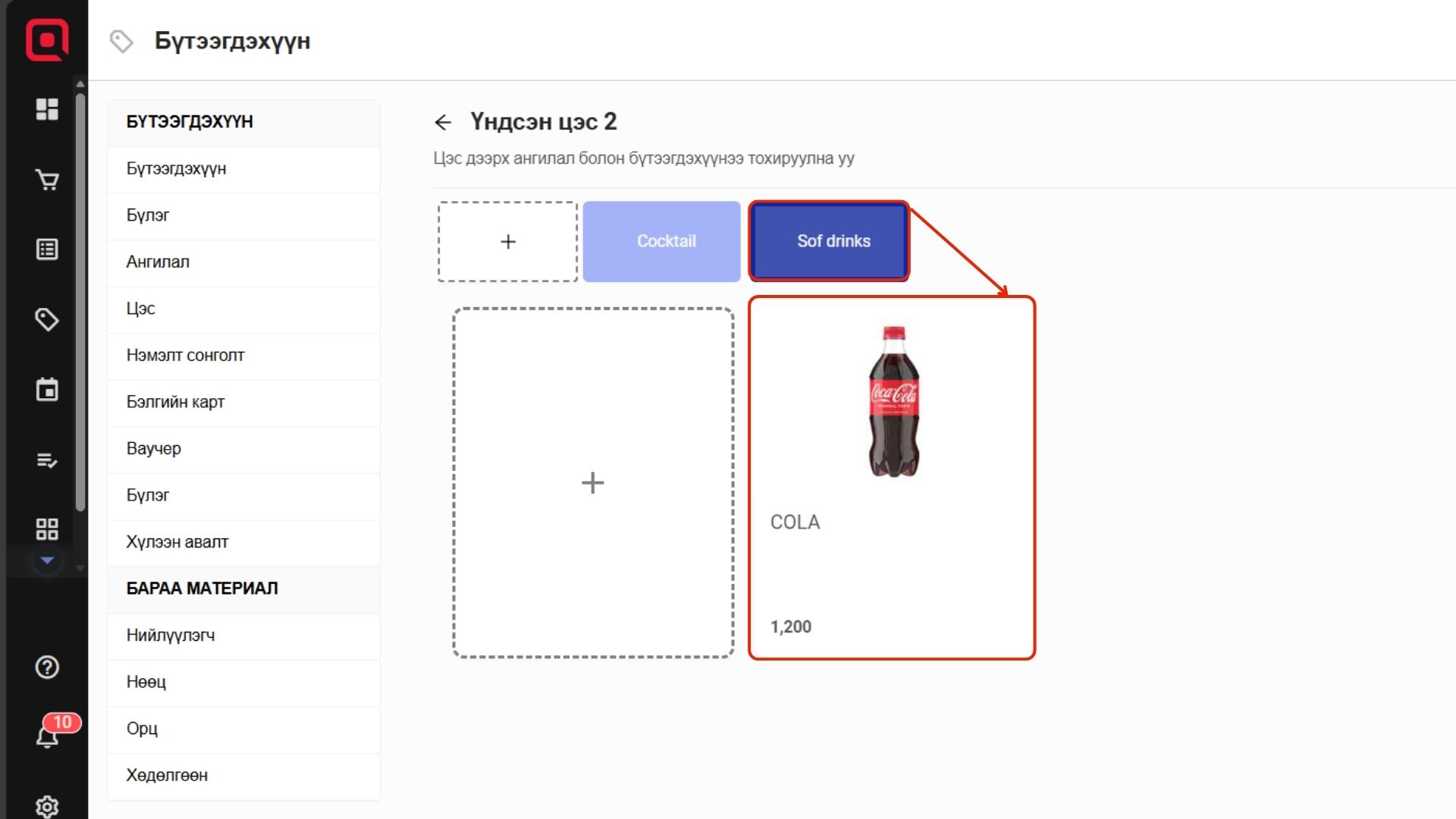The width and height of the screenshot is (1456, 819).
Task: Add new category with small plus tile
Action: [507, 242]
